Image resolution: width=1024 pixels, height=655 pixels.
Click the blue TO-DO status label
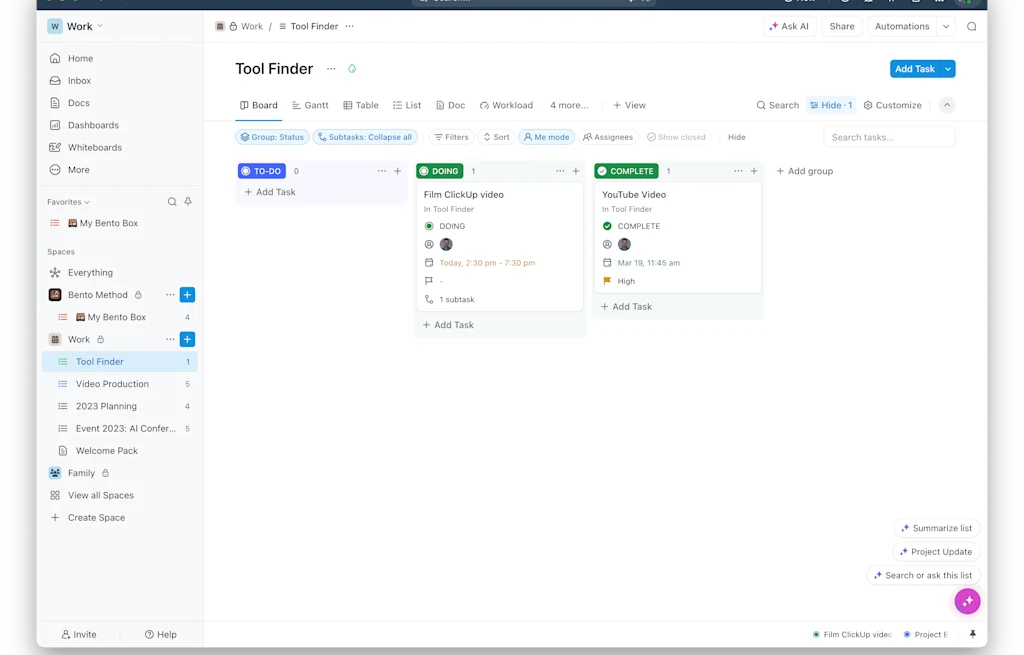[262, 171]
